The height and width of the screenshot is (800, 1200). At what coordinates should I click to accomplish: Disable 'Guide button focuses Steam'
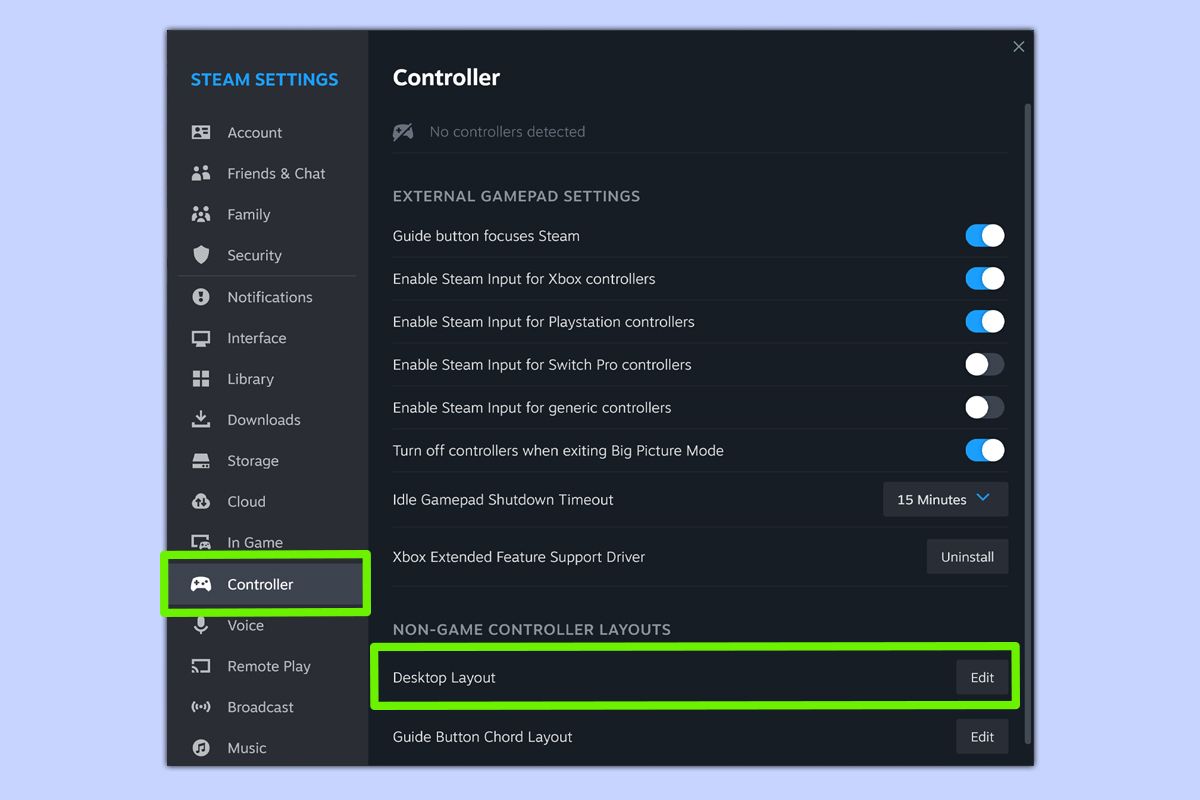(984, 235)
